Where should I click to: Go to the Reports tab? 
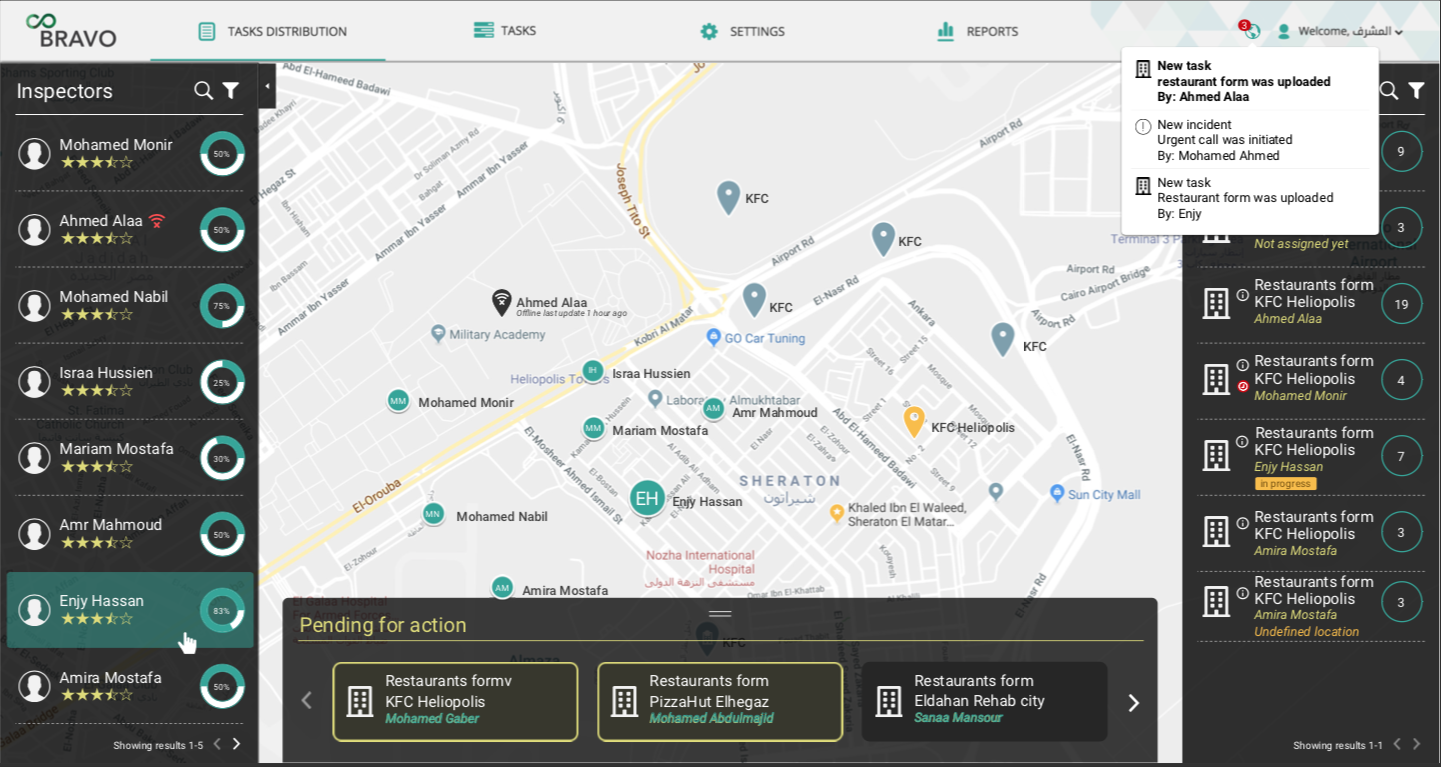[977, 31]
